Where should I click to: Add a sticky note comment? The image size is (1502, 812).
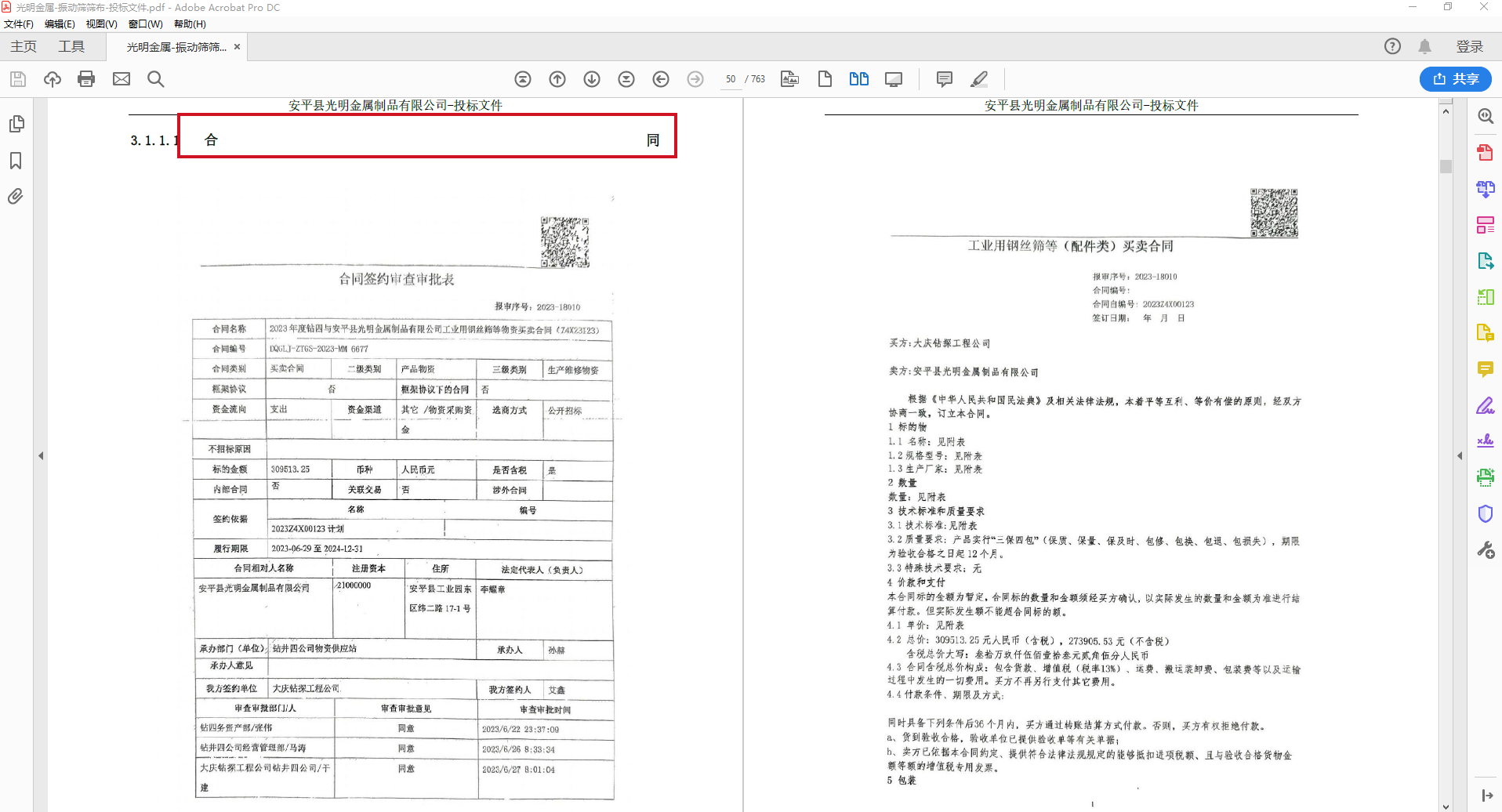(x=945, y=79)
